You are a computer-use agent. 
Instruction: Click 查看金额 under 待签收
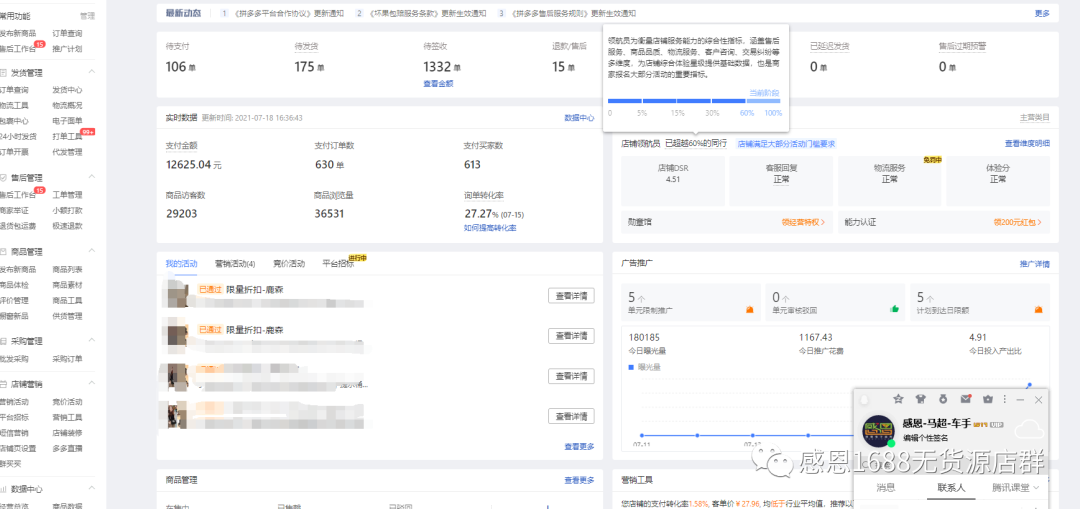coord(438,83)
